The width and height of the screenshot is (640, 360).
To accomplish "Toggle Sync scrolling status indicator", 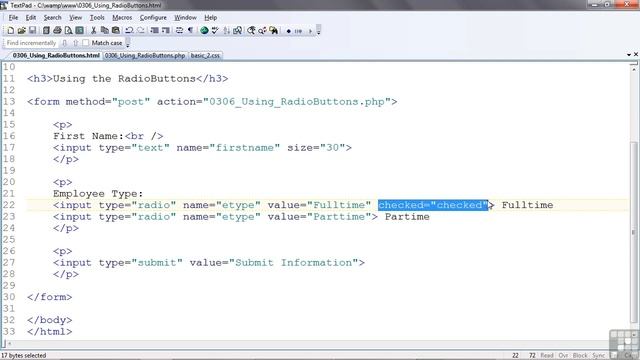I will pos(598,356).
